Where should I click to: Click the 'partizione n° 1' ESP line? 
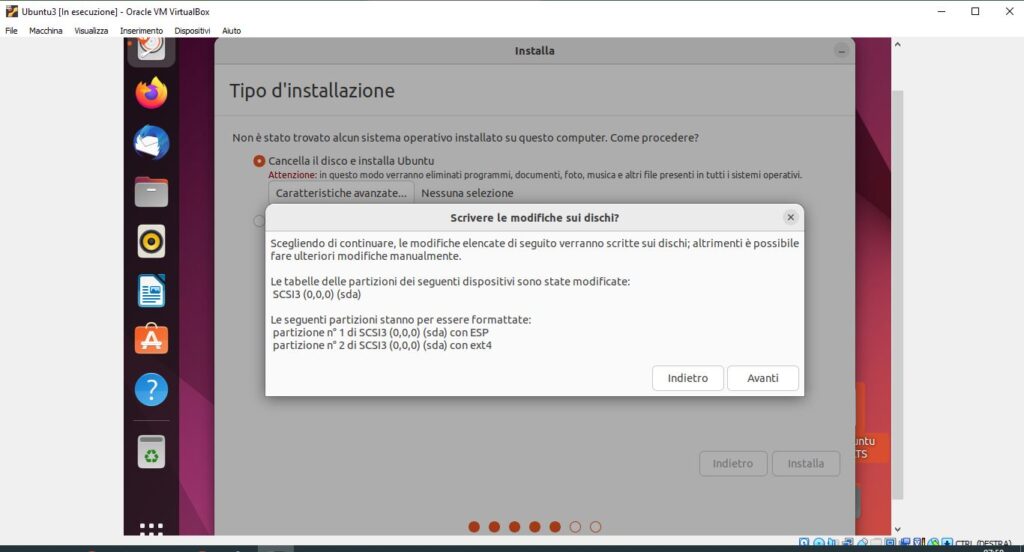[x=381, y=333]
